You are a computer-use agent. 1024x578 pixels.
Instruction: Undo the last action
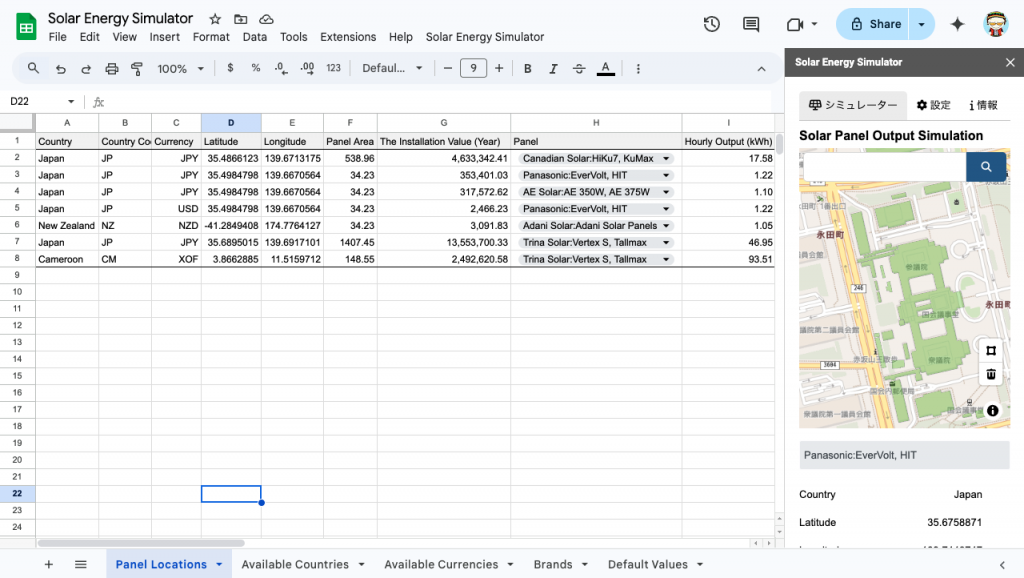[x=61, y=69]
